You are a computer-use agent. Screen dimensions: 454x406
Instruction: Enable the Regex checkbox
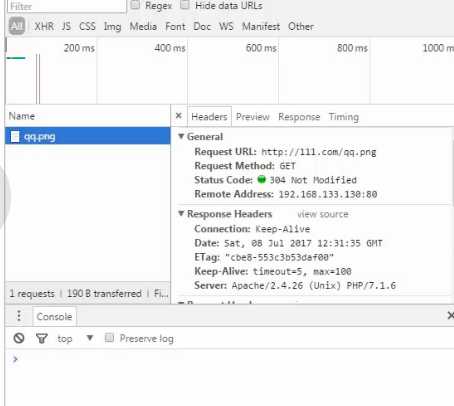click(135, 5)
